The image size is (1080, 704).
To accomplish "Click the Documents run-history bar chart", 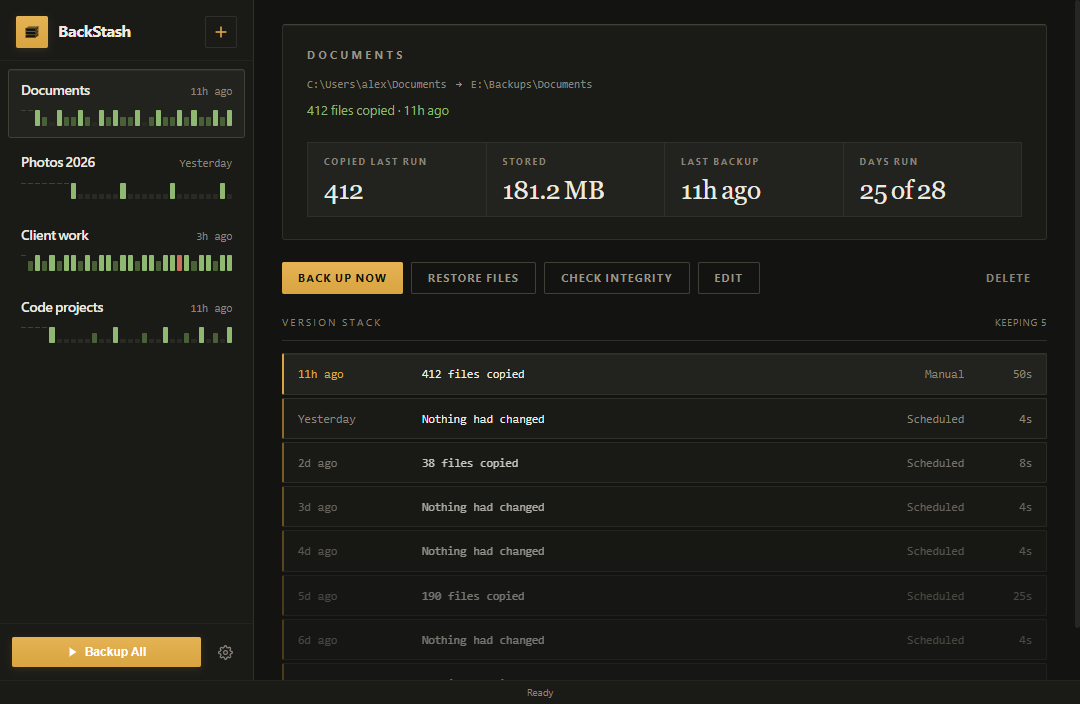I will 127,118.
